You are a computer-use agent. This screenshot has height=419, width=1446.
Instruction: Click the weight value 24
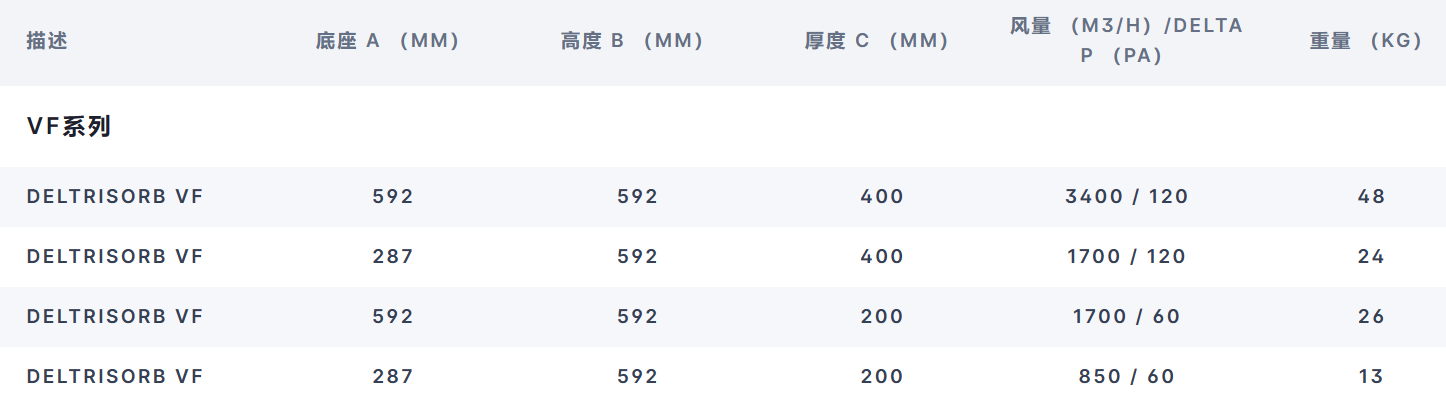pyautogui.click(x=1371, y=257)
